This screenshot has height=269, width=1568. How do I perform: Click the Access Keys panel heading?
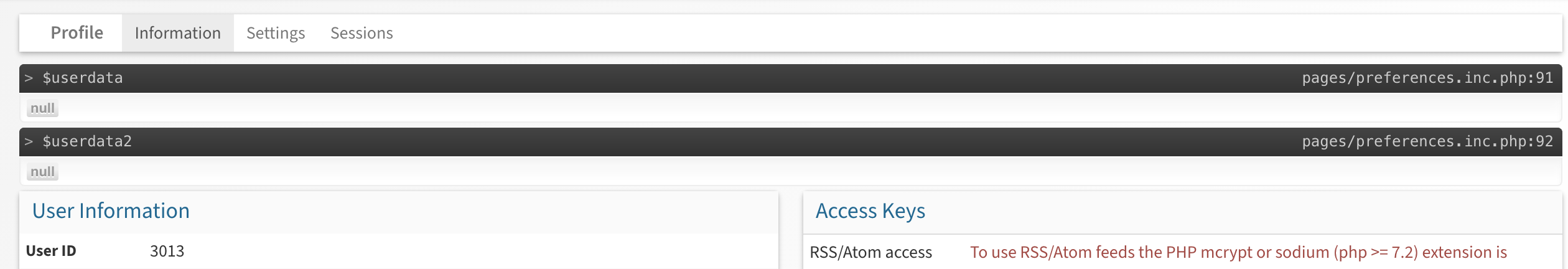pyautogui.click(x=870, y=211)
